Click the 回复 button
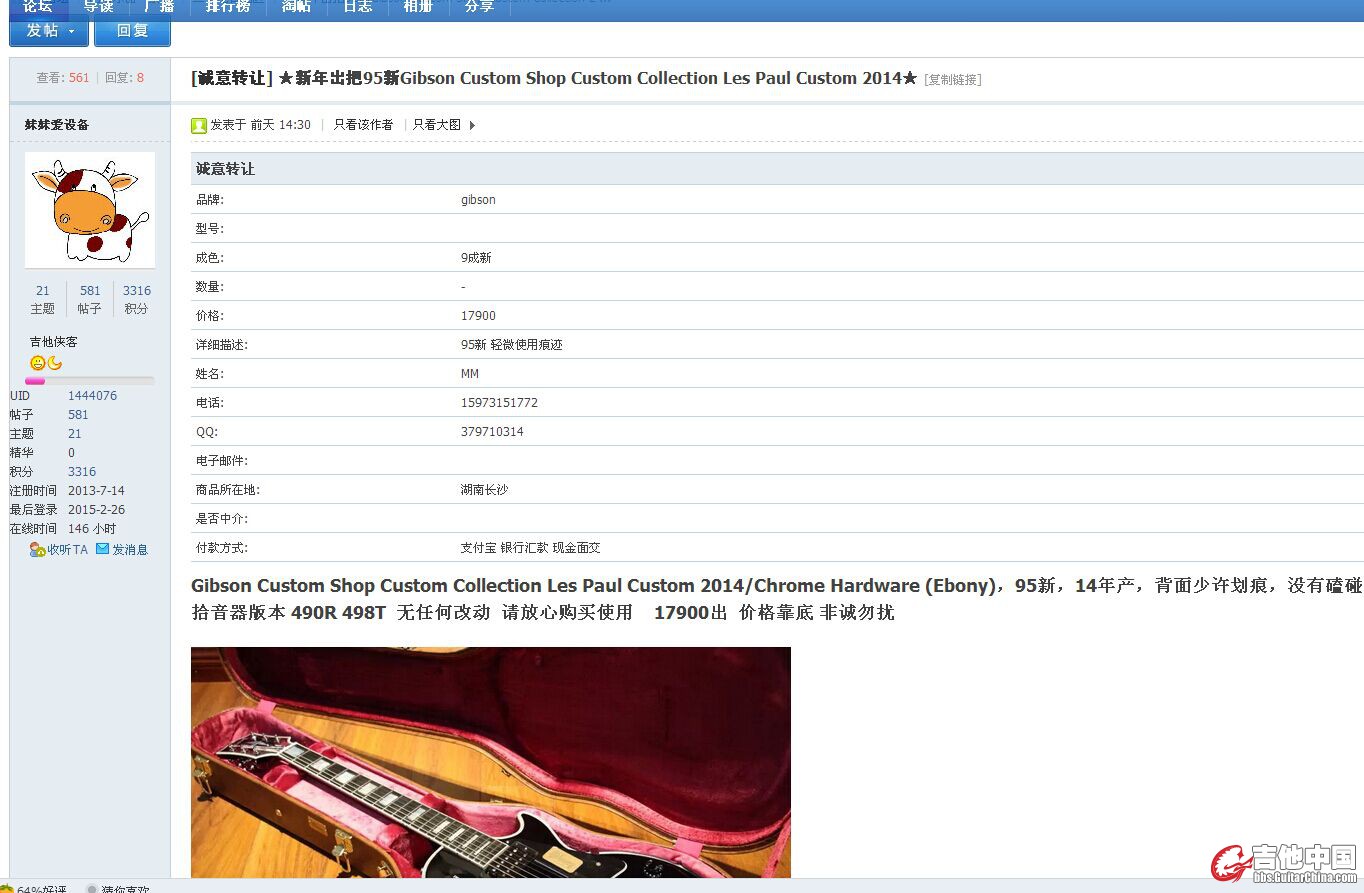The width and height of the screenshot is (1364, 893). (132, 30)
